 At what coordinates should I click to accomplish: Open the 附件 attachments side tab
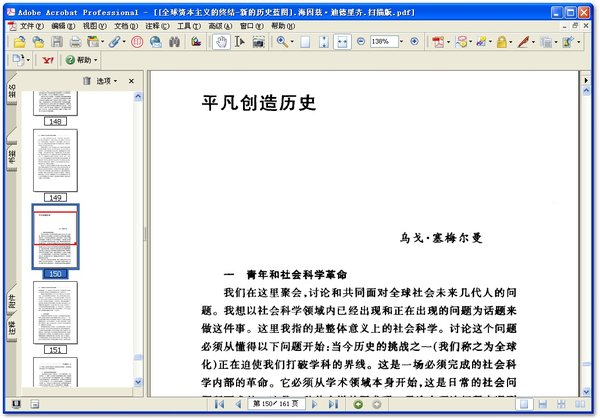click(x=12, y=301)
